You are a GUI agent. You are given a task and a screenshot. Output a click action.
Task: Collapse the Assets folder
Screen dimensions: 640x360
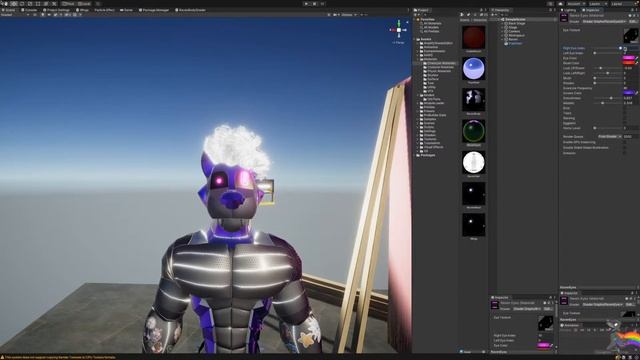coord(415,39)
